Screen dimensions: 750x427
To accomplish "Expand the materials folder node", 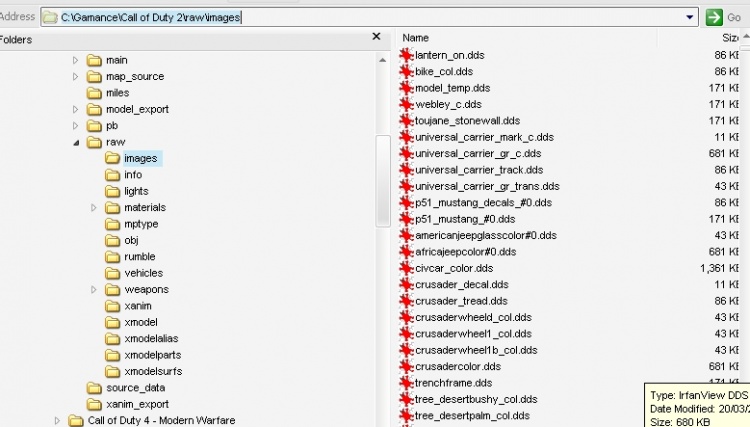I will click(93, 208).
